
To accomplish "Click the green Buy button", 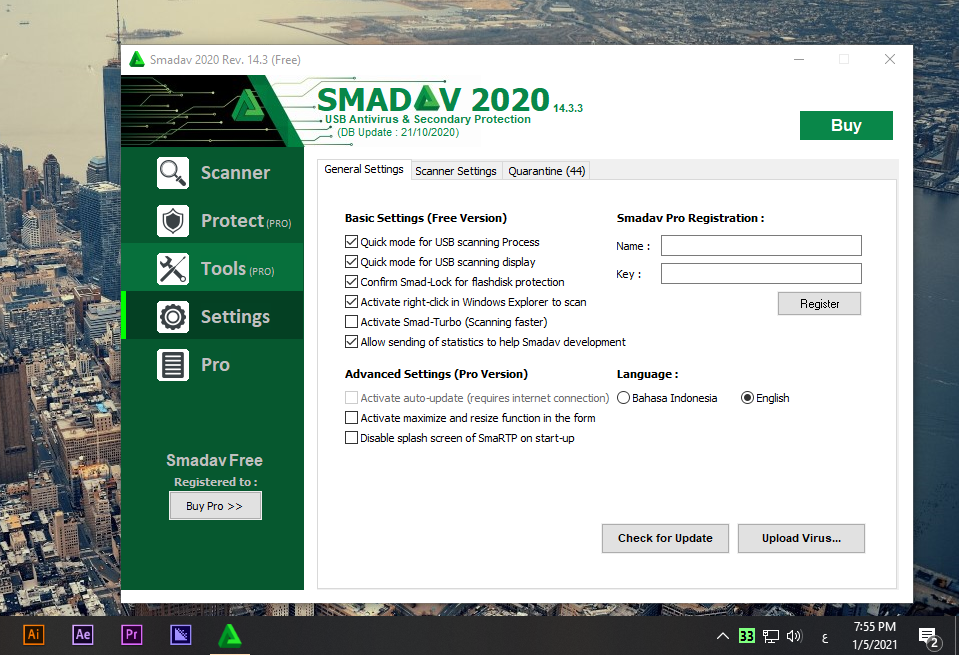I will click(846, 125).
